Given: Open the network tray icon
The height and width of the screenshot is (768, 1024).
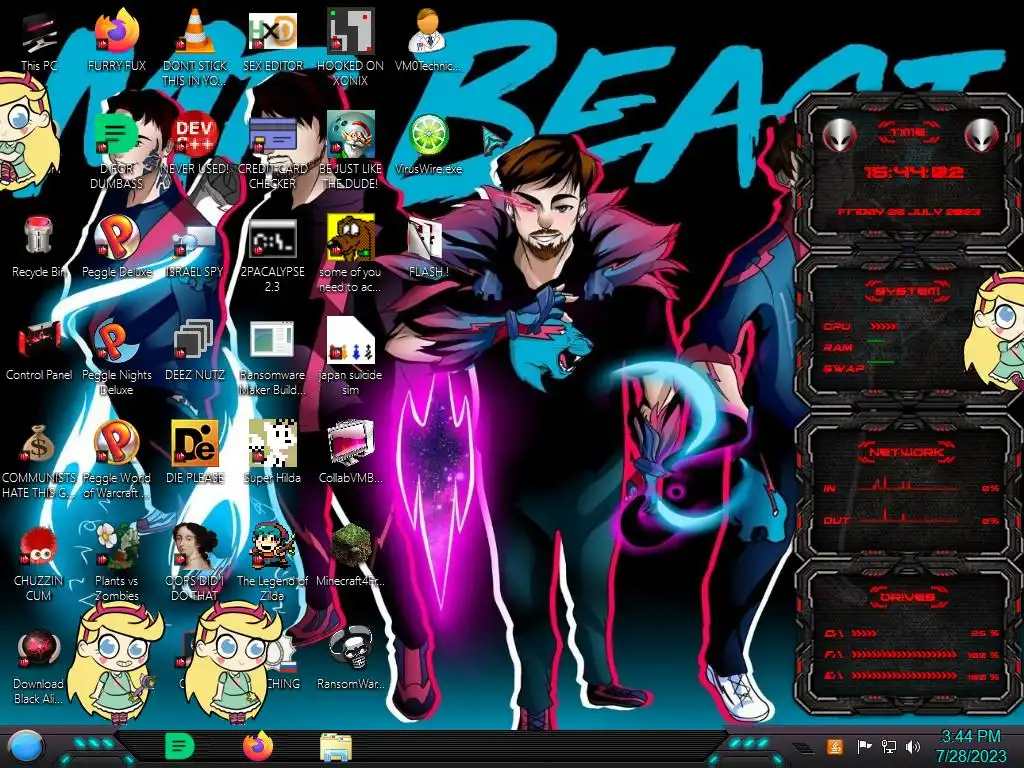Looking at the screenshot, I should coord(889,746).
